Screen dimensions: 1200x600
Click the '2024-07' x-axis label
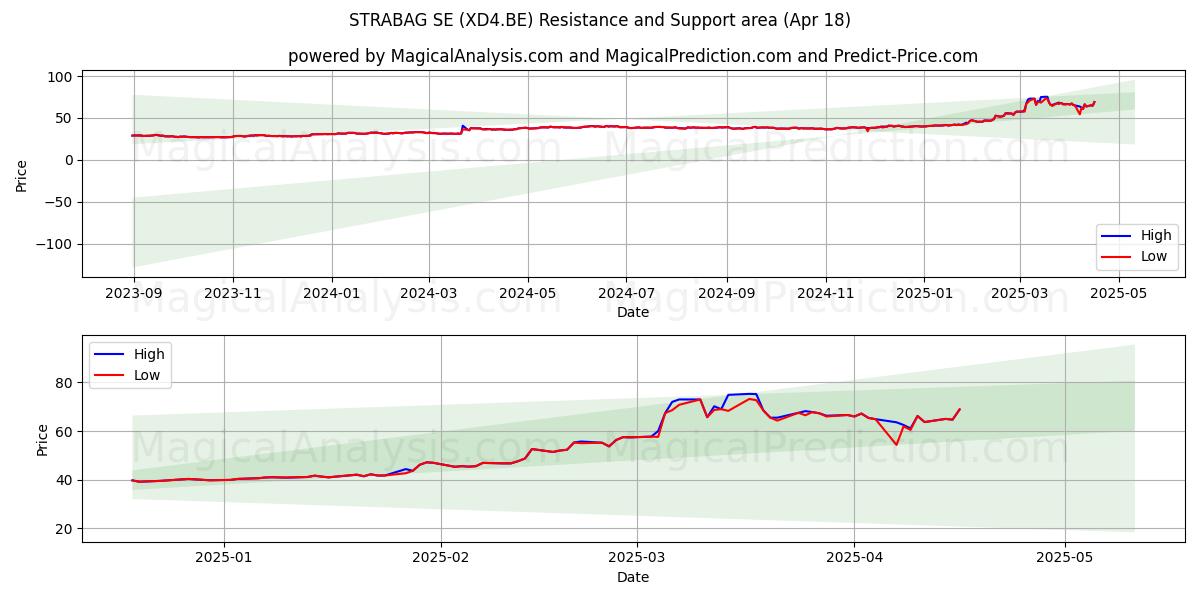click(626, 295)
